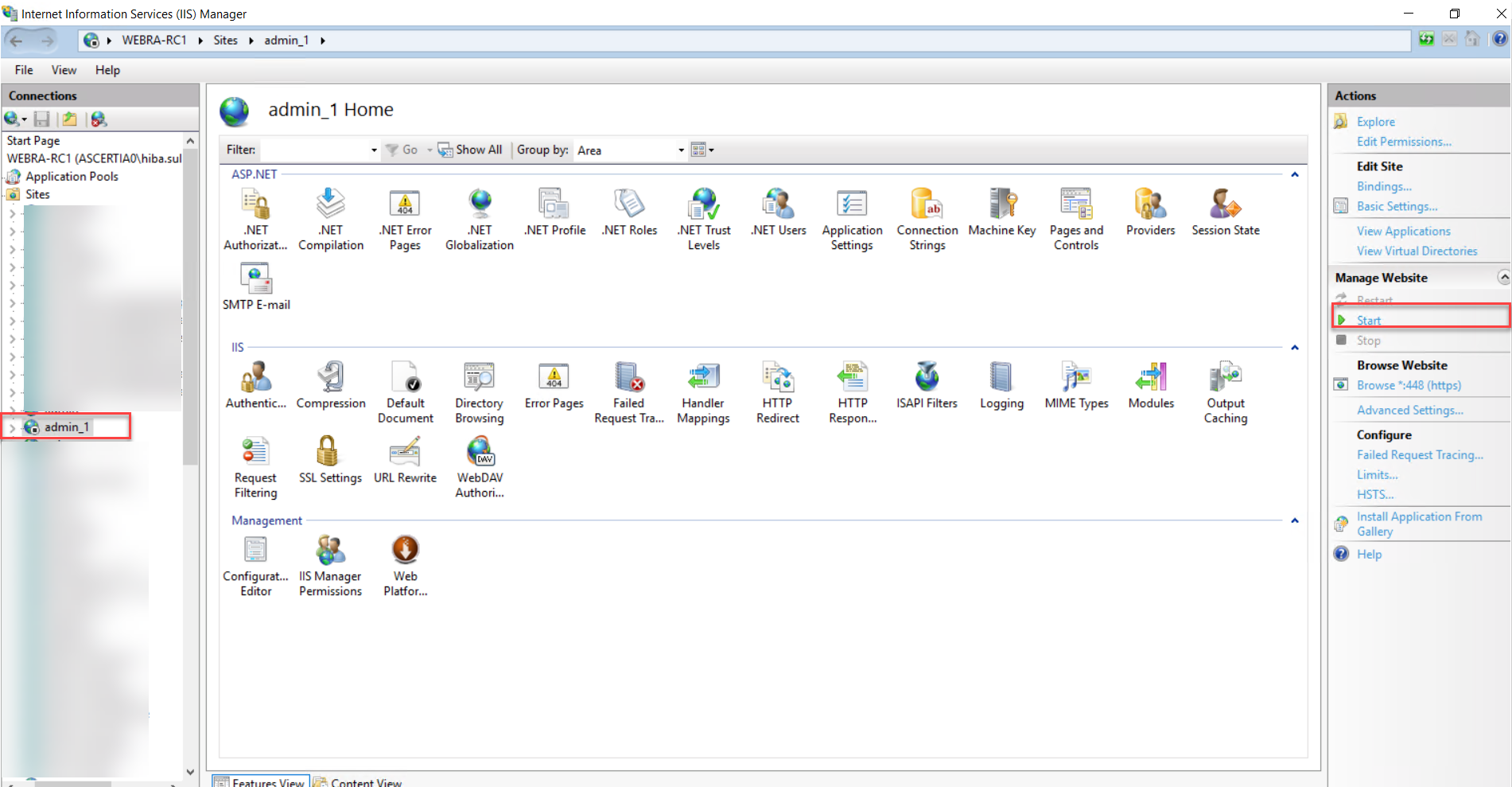Open Advanced Settings link
The height and width of the screenshot is (787, 1512).
[1409, 410]
